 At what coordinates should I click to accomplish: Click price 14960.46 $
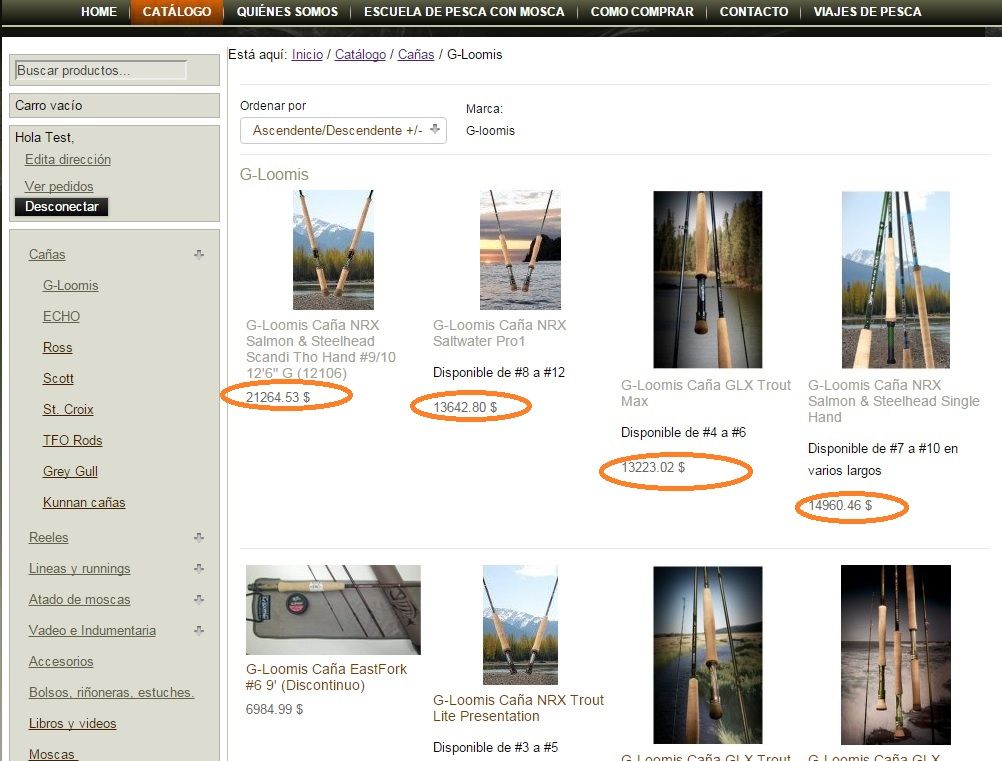point(840,505)
